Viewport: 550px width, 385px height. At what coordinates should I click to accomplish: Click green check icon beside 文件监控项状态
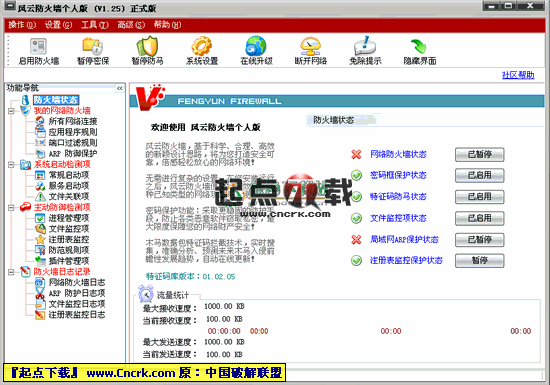click(356, 218)
